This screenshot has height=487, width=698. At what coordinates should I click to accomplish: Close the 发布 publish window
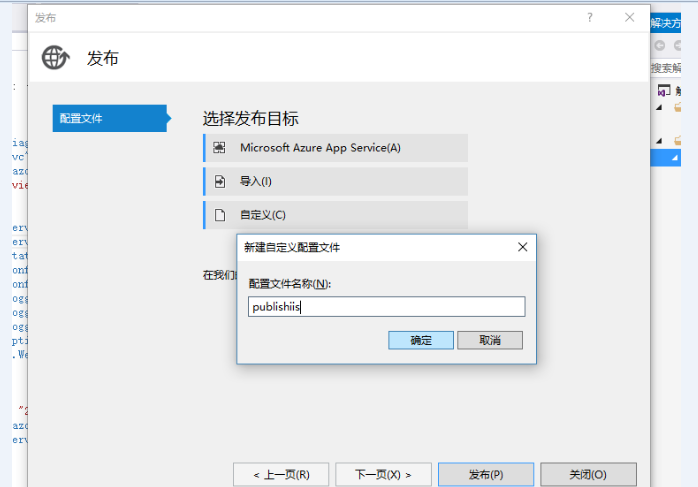point(629,18)
